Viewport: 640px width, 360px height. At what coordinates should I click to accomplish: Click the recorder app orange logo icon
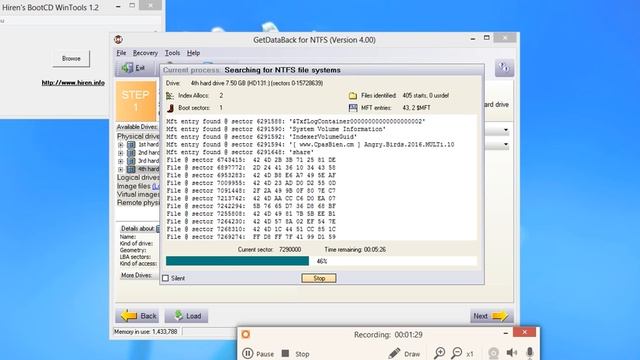pyautogui.click(x=246, y=334)
